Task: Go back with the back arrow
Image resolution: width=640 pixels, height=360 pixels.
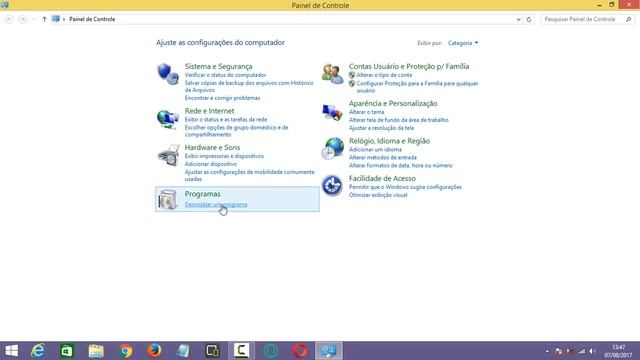Action: pyautogui.click(x=9, y=19)
